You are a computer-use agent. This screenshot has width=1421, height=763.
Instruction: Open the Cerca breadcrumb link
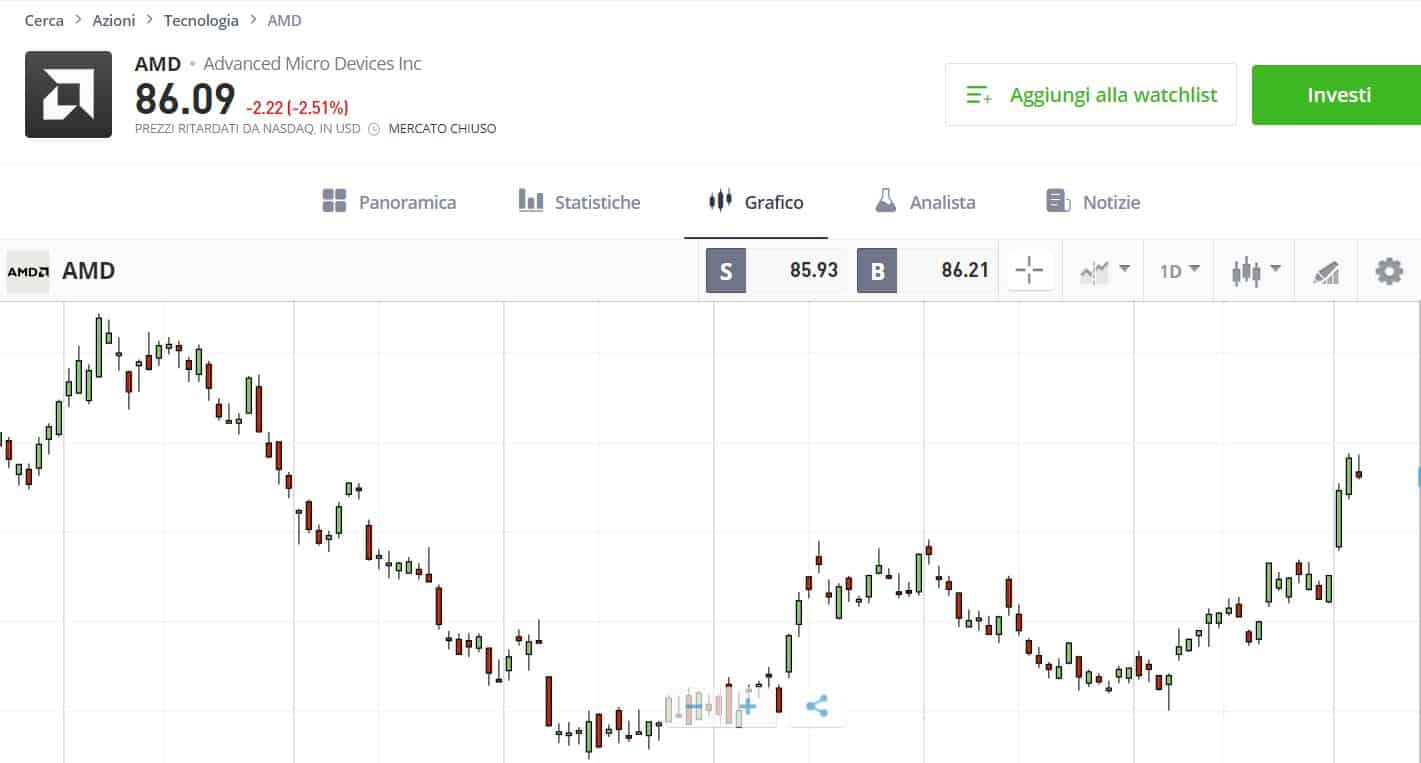(x=44, y=20)
